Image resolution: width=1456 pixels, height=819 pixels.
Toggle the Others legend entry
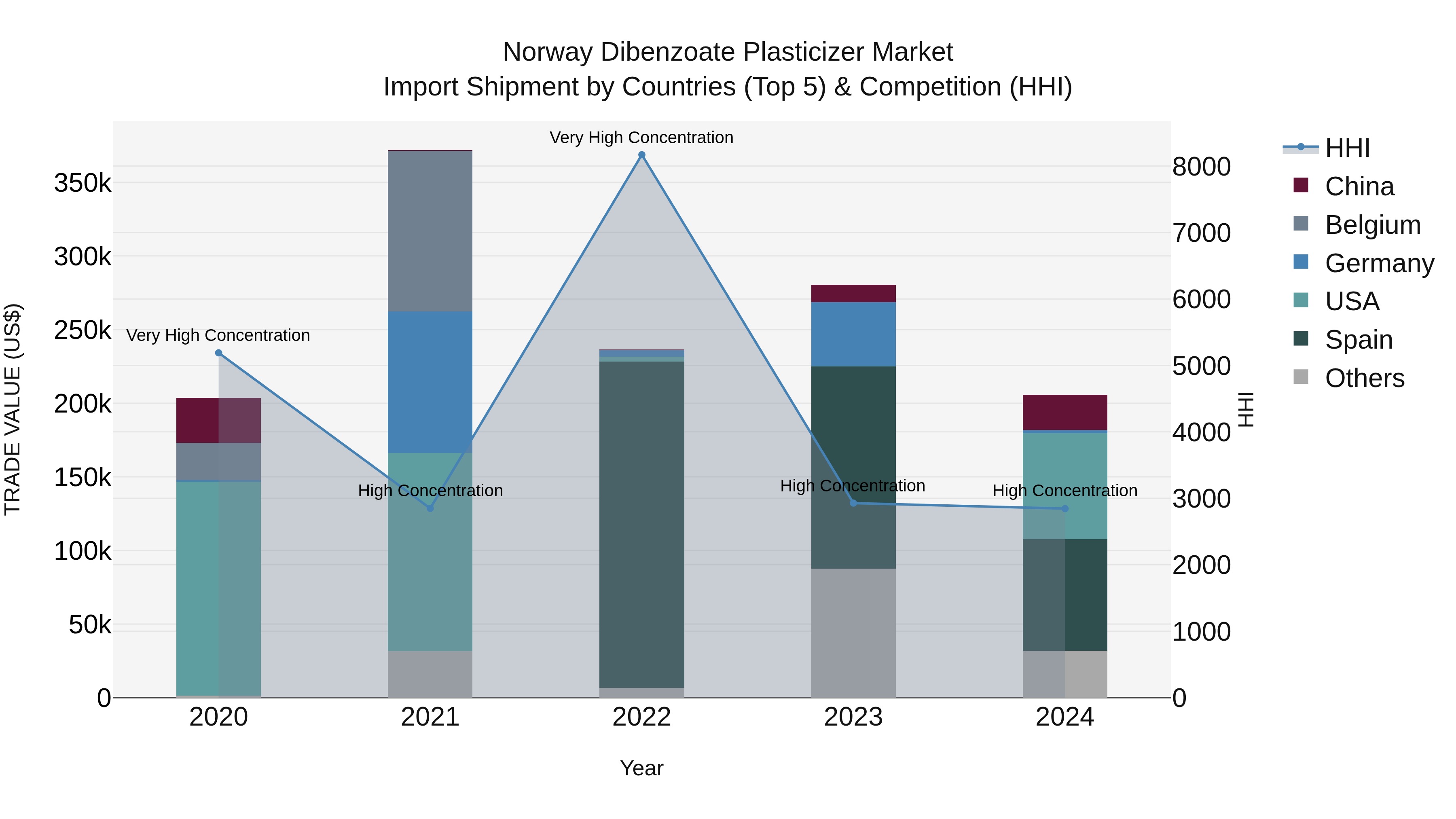[1348, 378]
